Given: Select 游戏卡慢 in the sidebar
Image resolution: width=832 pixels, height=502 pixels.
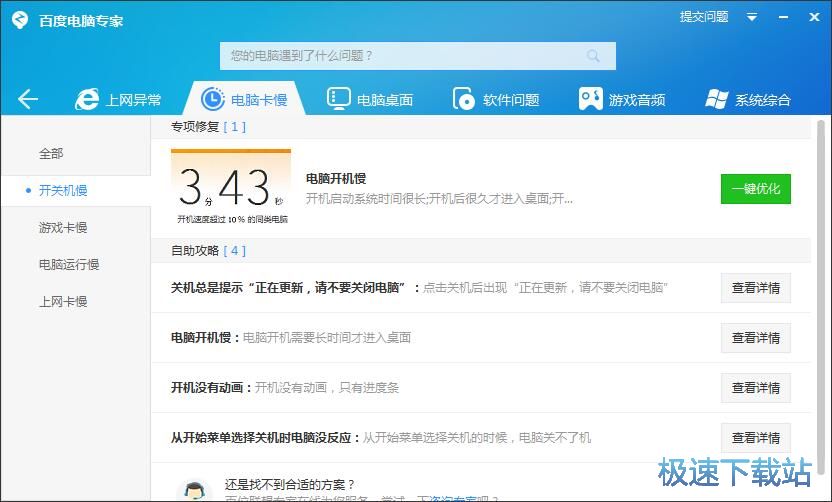Looking at the screenshot, I should [63, 228].
